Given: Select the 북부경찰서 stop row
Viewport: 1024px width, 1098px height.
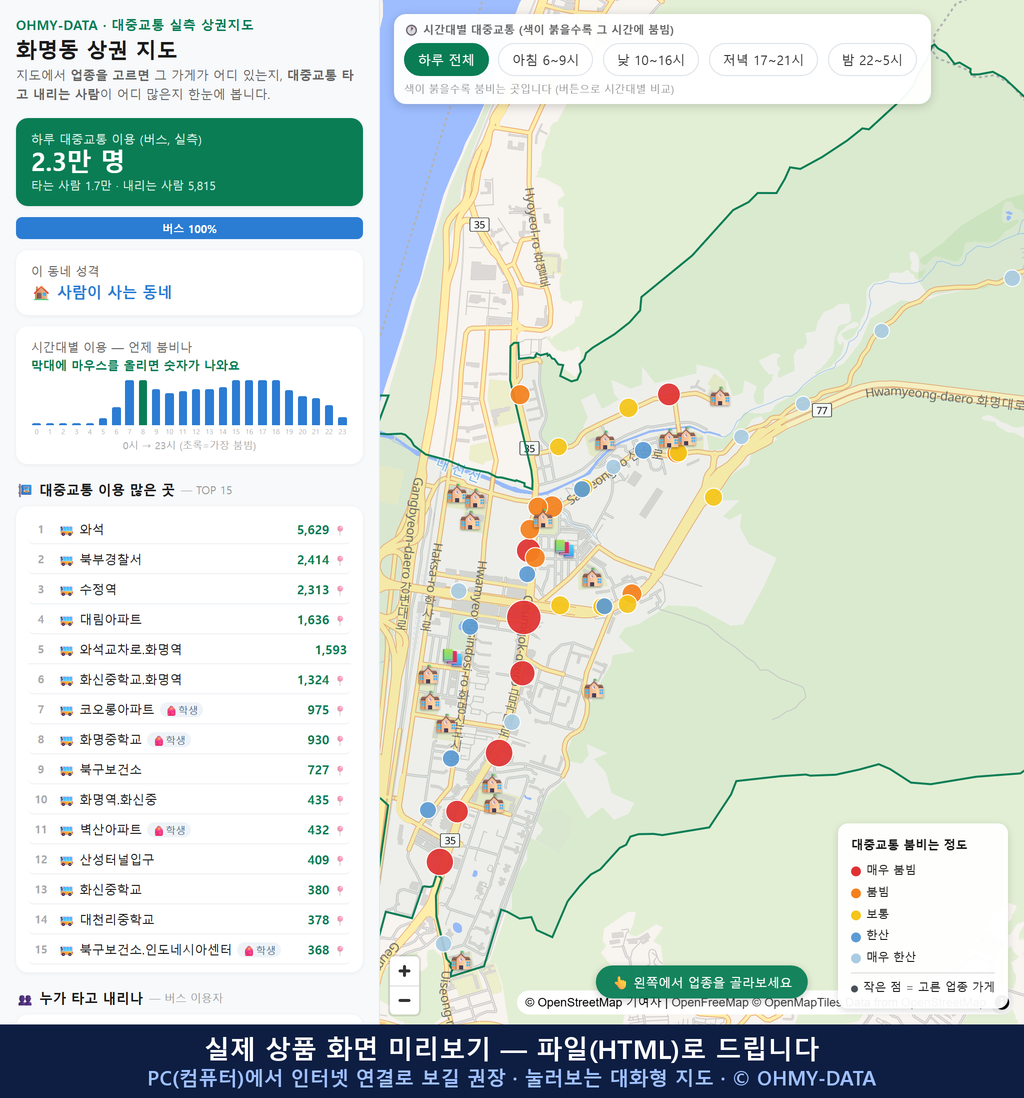Looking at the screenshot, I should point(189,560).
